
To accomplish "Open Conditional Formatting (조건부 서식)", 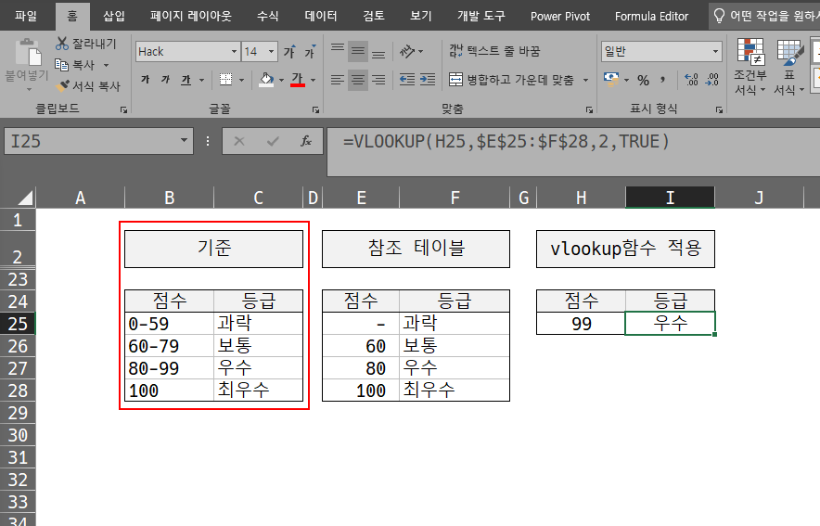I will click(x=751, y=66).
